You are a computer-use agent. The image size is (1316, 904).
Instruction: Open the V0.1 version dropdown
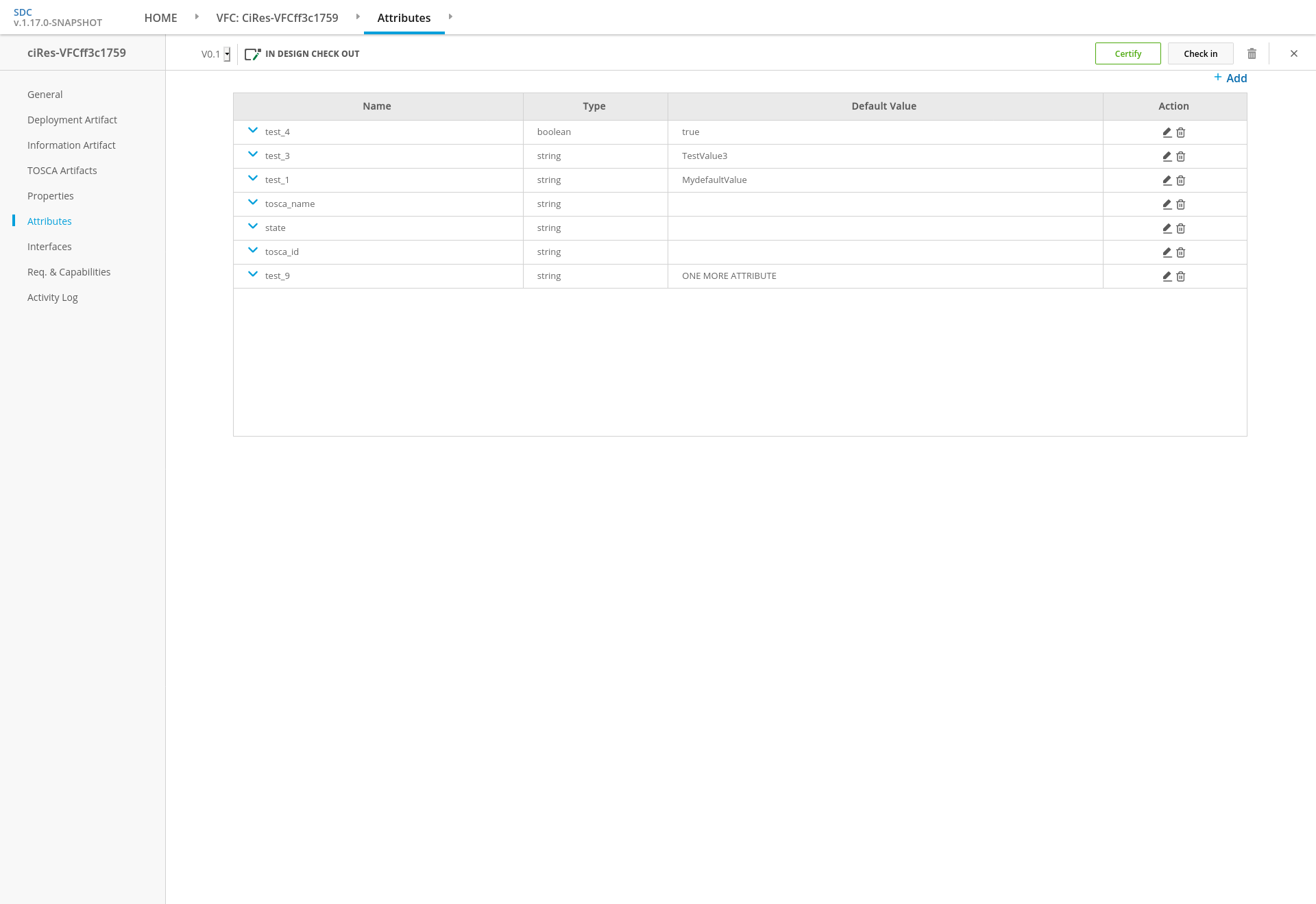[227, 54]
